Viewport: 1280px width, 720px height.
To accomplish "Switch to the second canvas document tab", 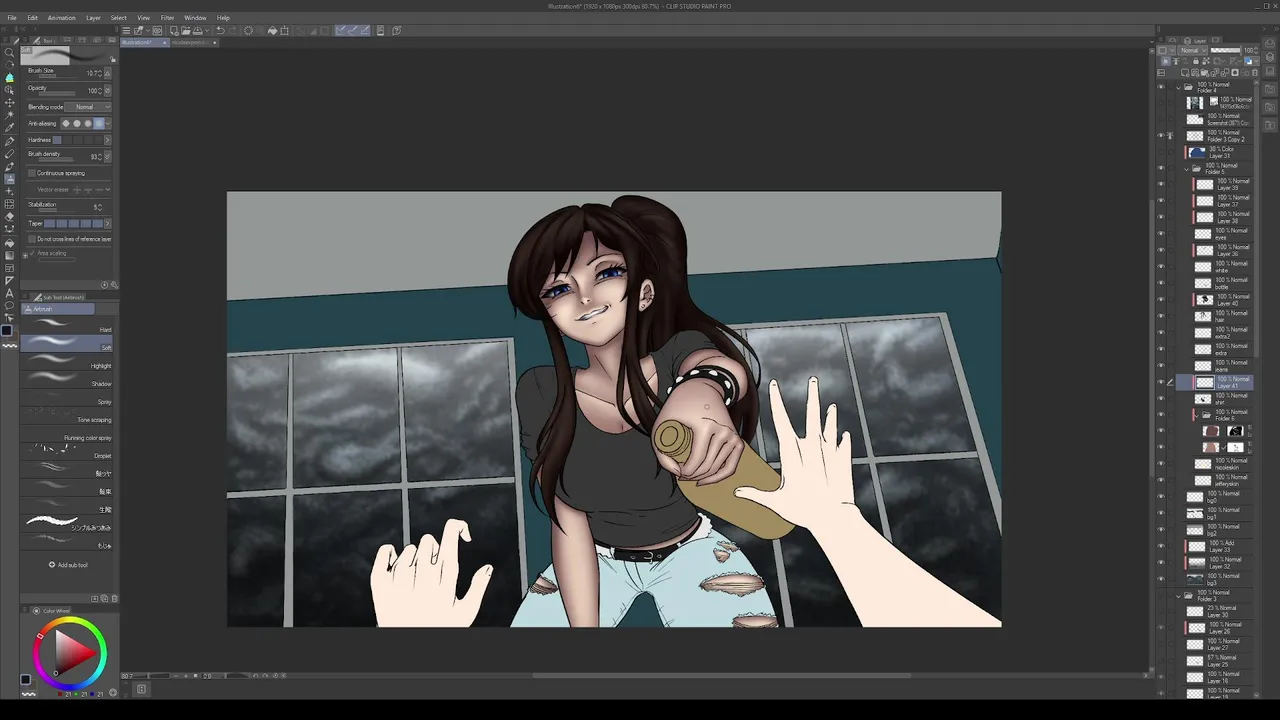I will (193, 43).
